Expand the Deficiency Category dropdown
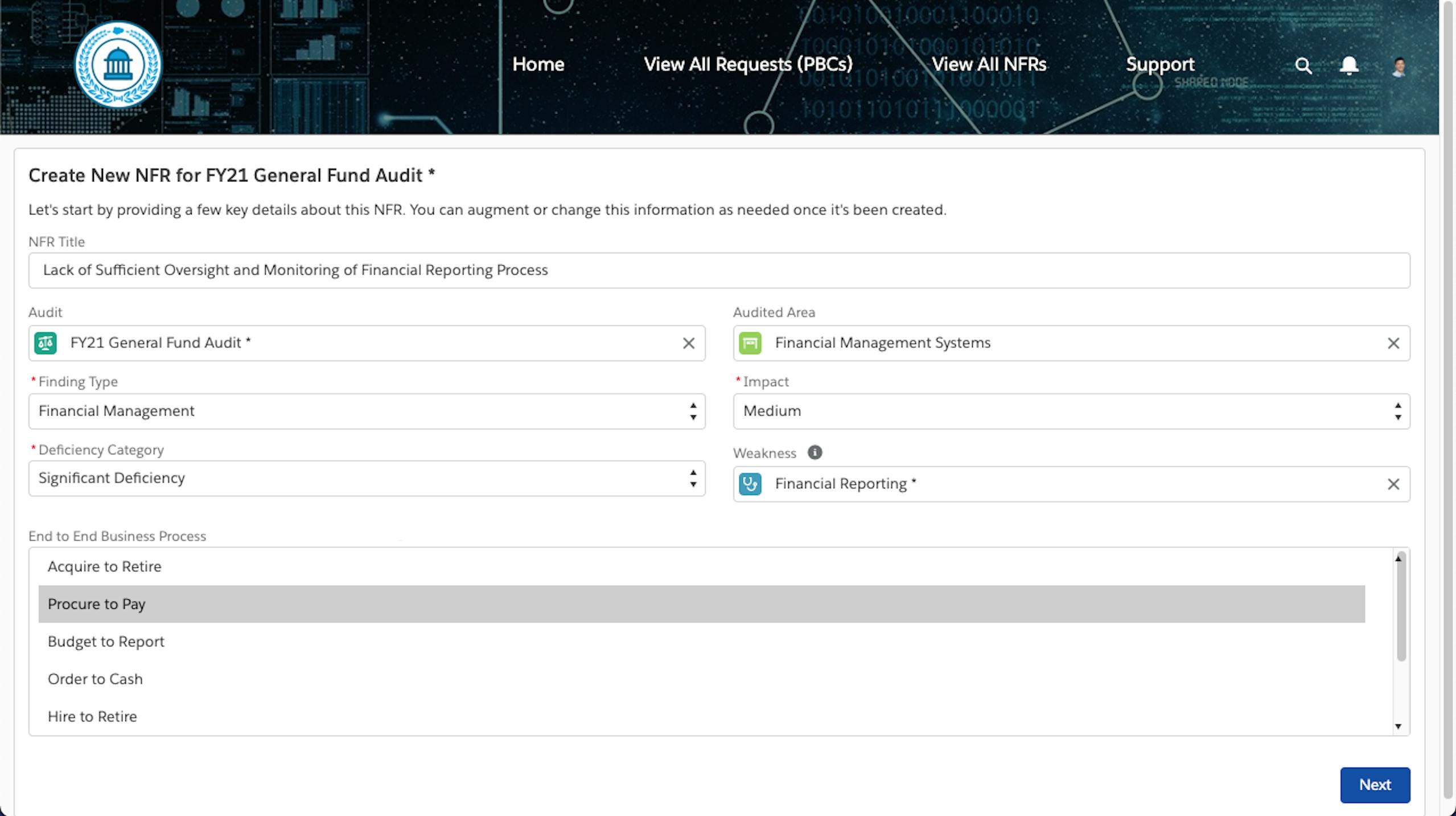Image resolution: width=1456 pixels, height=816 pixels. 367,478
